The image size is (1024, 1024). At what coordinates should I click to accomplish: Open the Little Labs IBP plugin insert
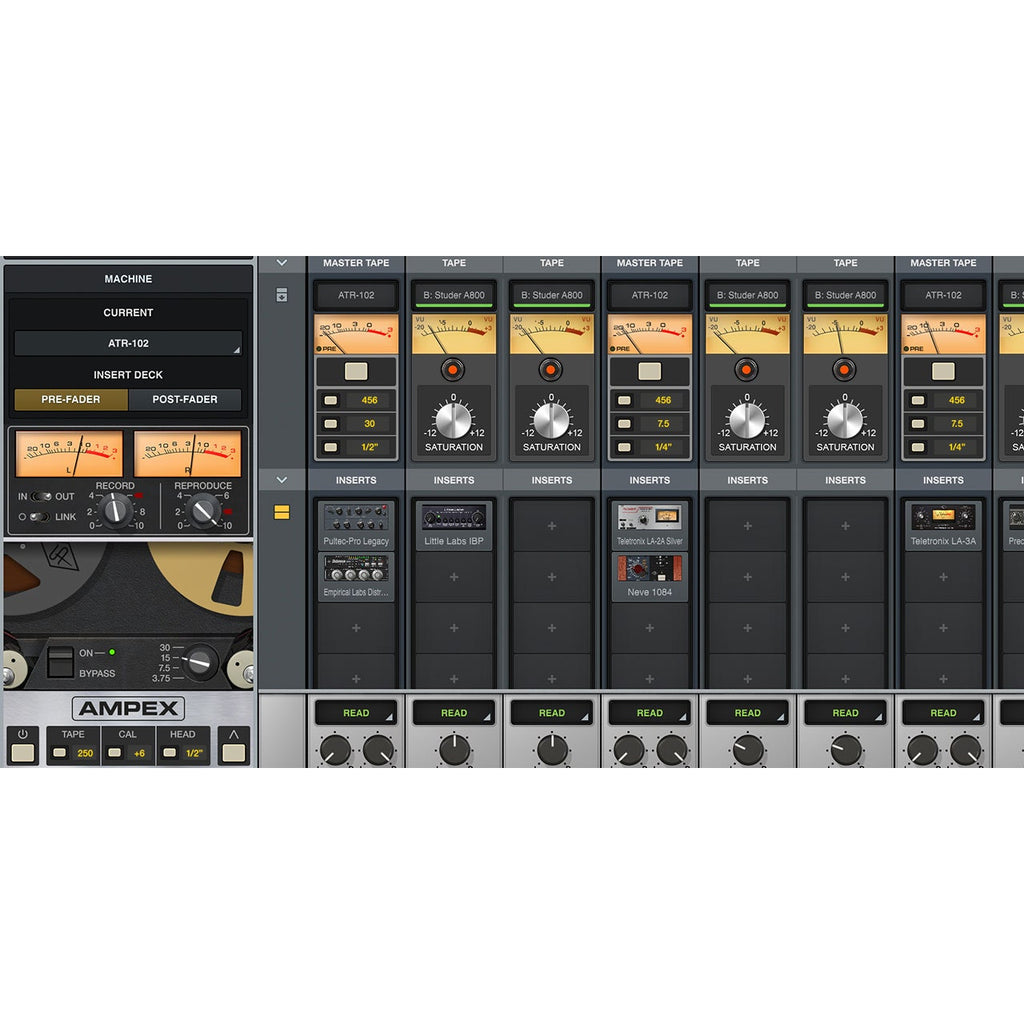(x=454, y=524)
